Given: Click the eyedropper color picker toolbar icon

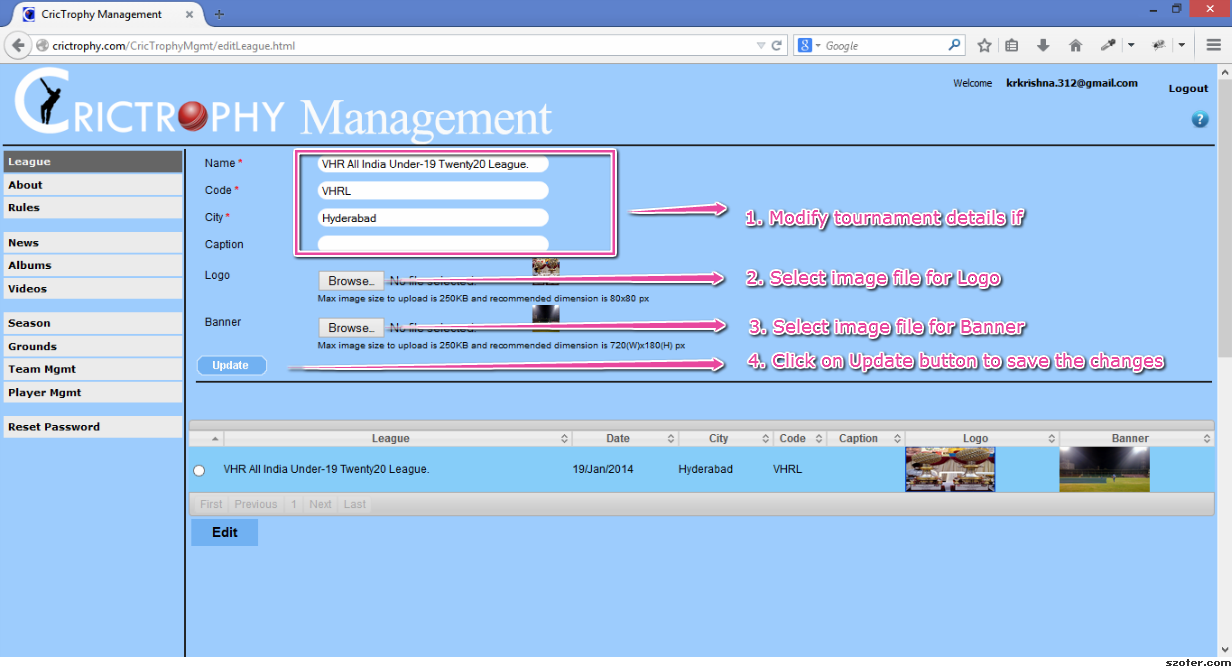Looking at the screenshot, I should 1108,45.
